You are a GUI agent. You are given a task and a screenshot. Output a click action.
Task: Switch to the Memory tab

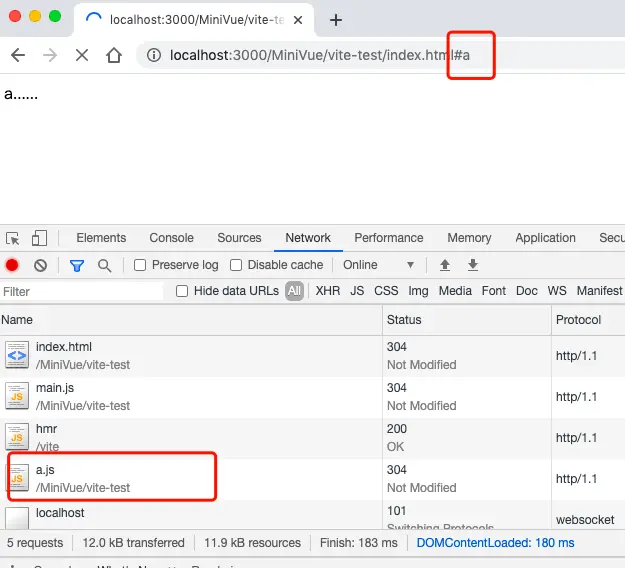pyautogui.click(x=469, y=238)
